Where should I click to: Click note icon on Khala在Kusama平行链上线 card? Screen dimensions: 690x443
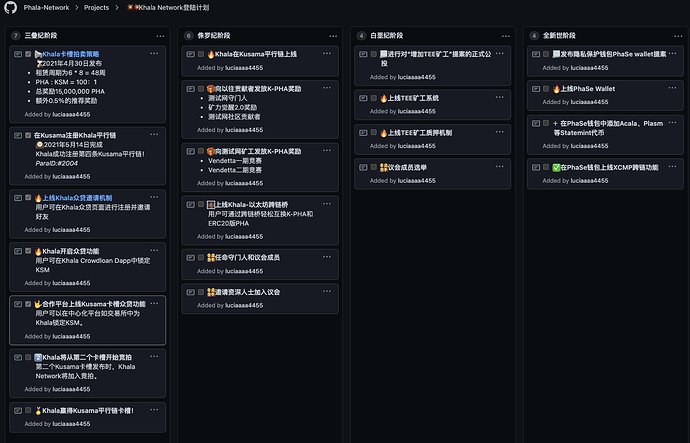pyautogui.click(x=191, y=54)
